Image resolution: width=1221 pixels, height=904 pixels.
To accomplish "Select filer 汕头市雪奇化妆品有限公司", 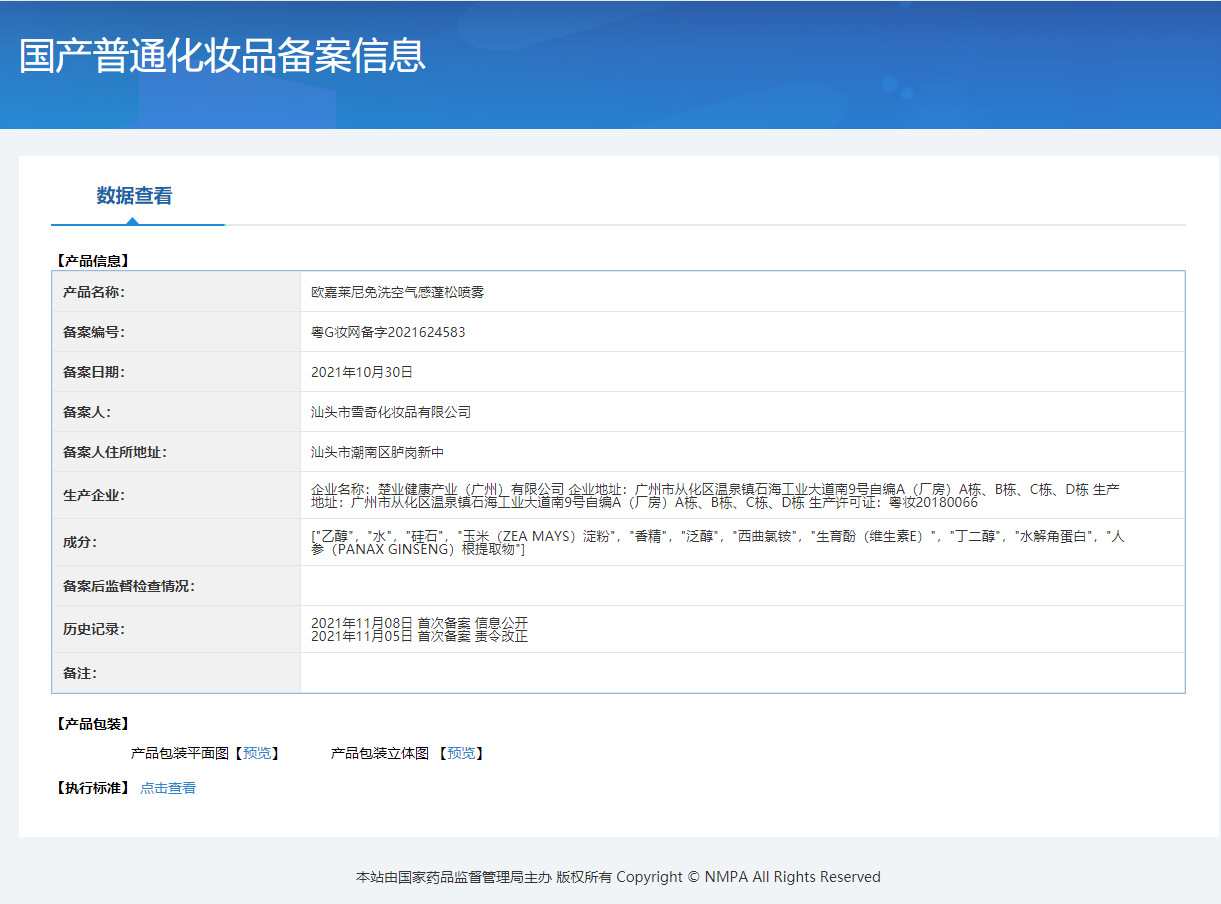I will pyautogui.click(x=391, y=412).
